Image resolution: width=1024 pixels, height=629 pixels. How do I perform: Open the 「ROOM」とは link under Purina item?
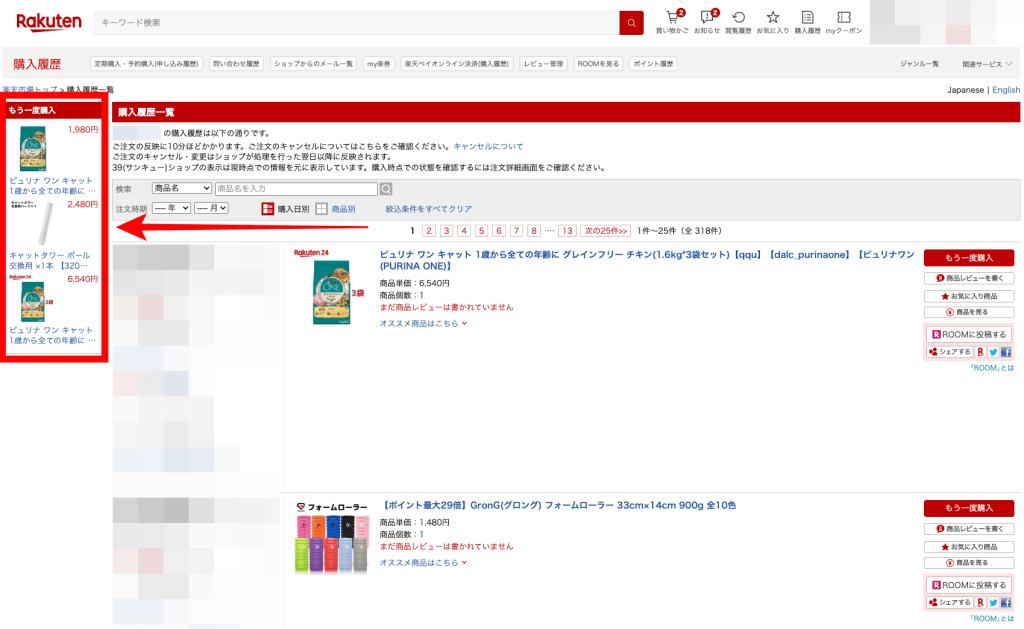pyautogui.click(x=991, y=368)
